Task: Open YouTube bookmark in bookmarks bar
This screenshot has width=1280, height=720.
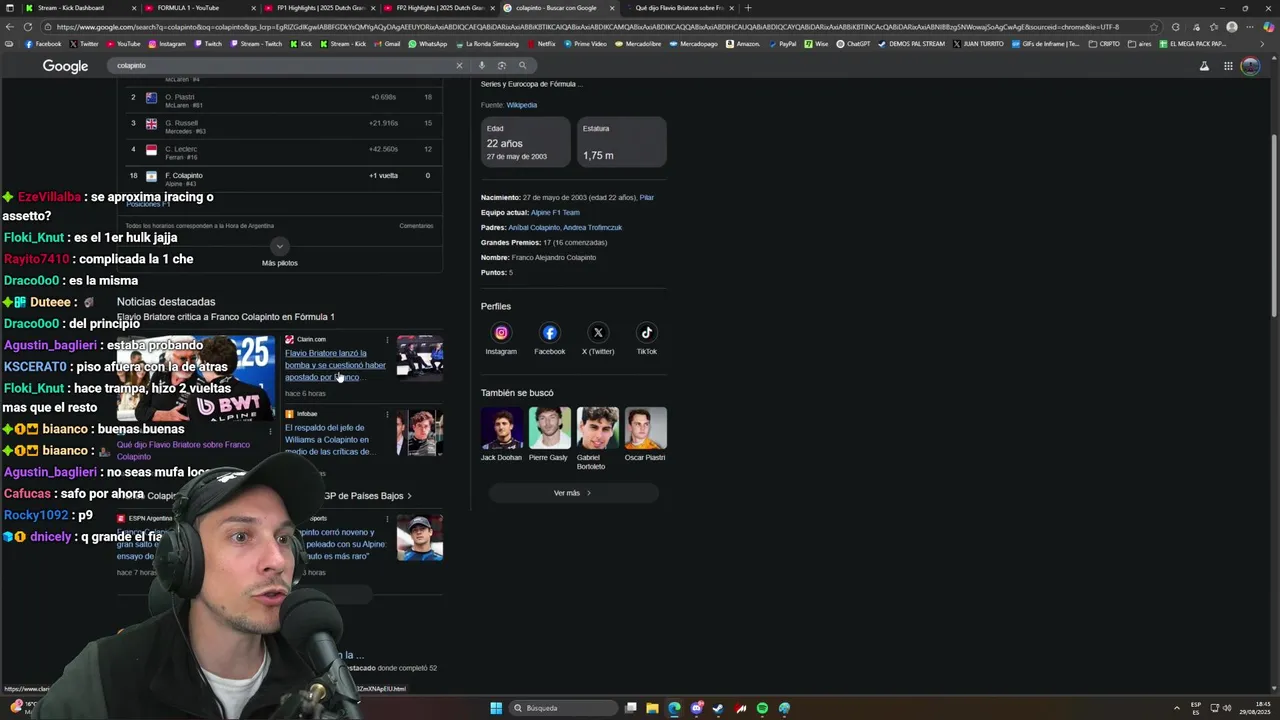Action: pos(124,44)
